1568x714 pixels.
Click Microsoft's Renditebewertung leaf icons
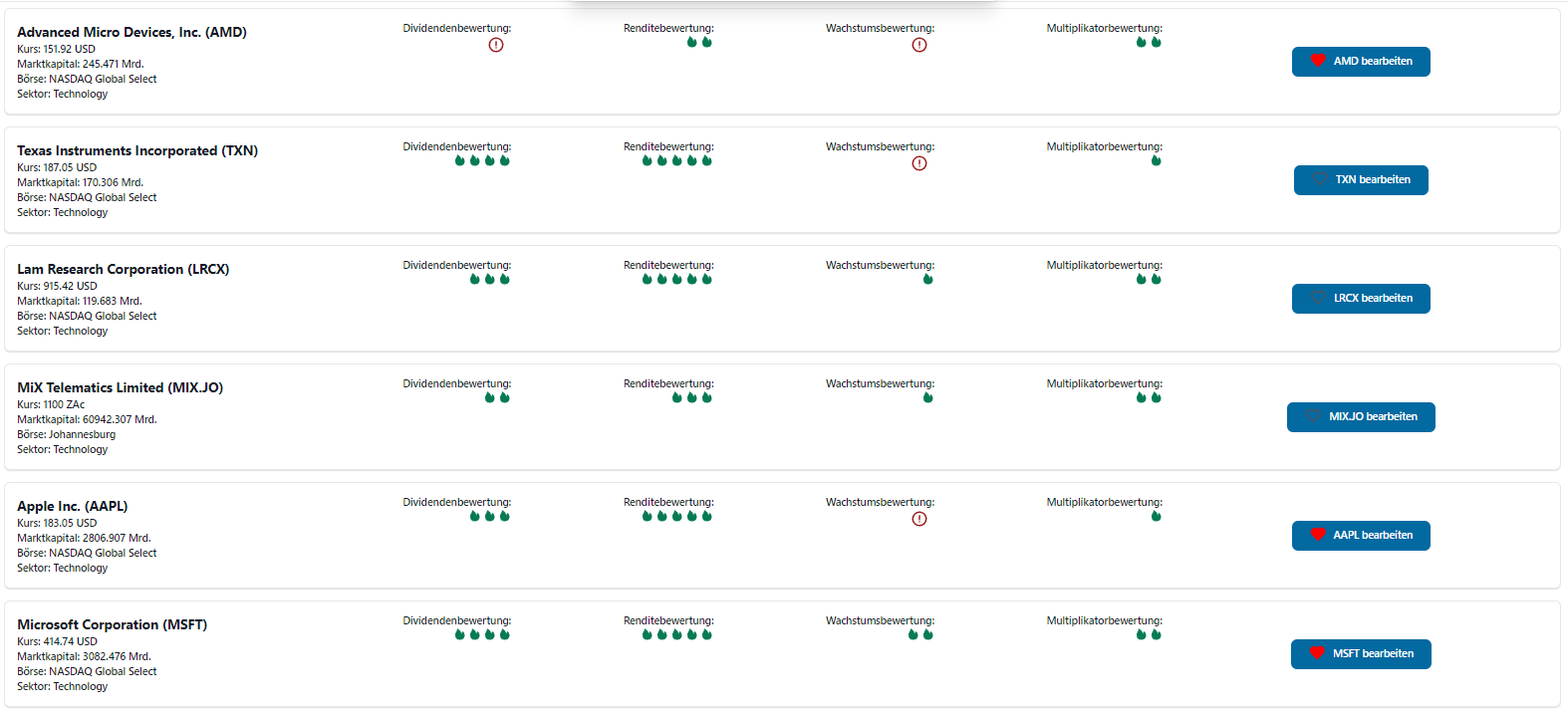[x=676, y=634]
